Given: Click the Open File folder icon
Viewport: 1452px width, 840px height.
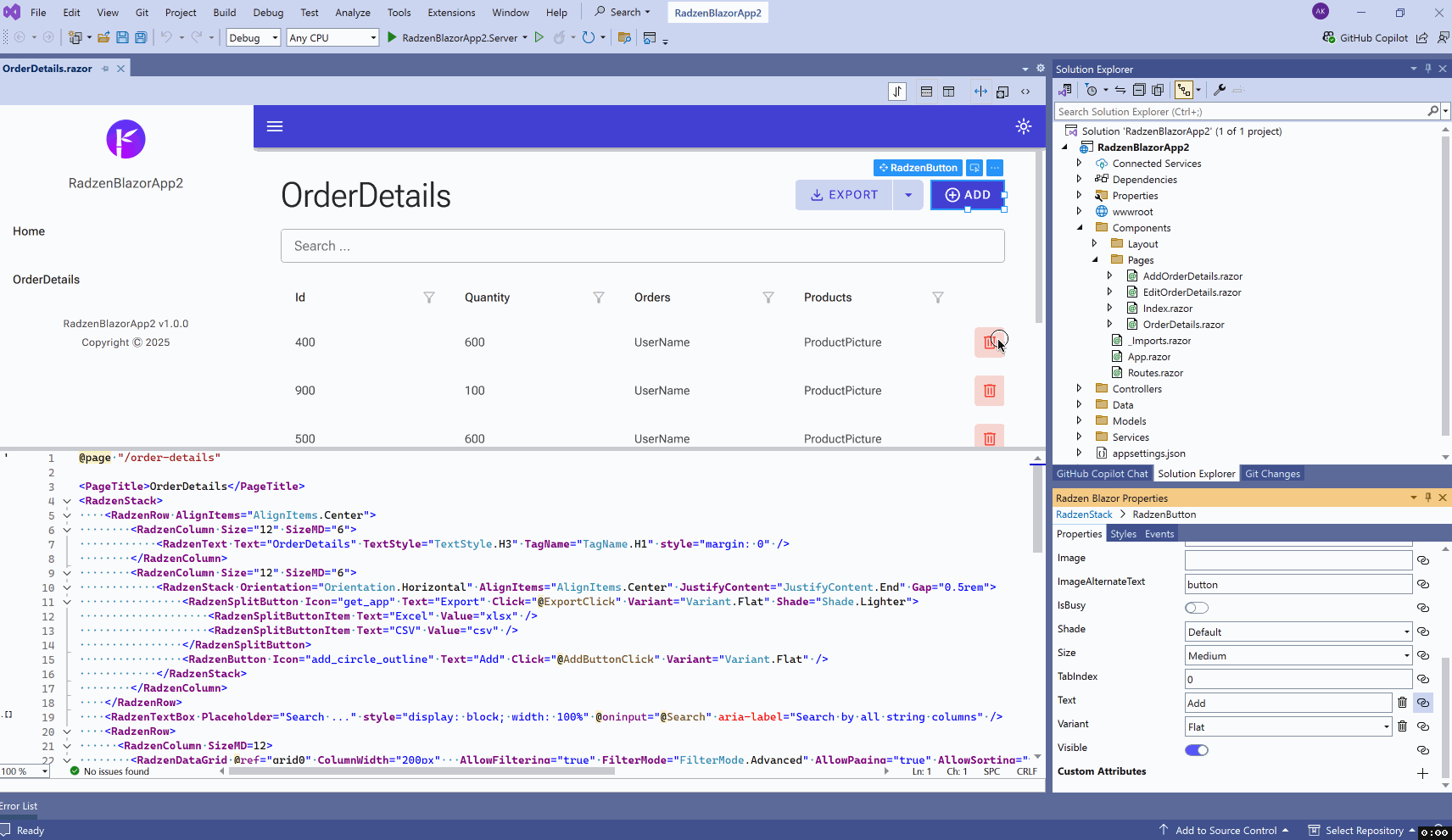Looking at the screenshot, I should (x=103, y=37).
